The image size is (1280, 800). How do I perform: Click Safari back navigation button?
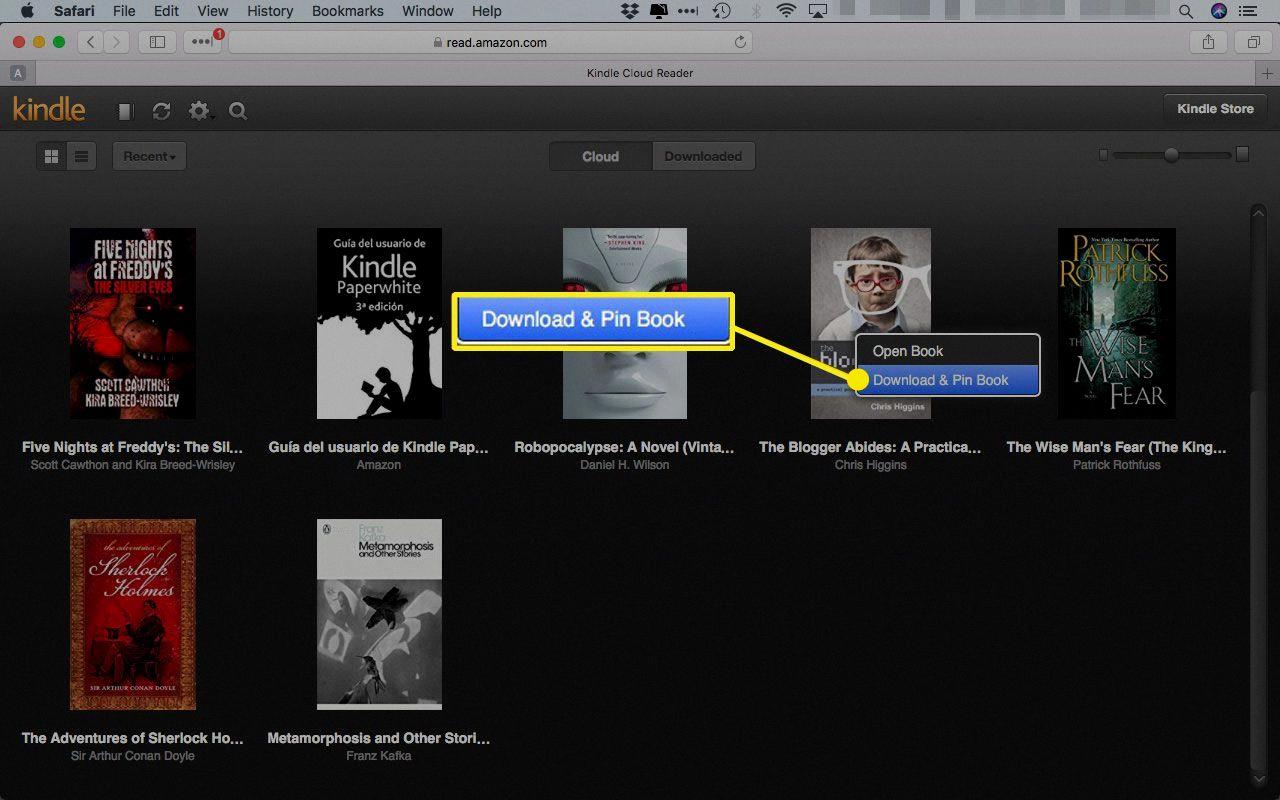click(x=91, y=42)
